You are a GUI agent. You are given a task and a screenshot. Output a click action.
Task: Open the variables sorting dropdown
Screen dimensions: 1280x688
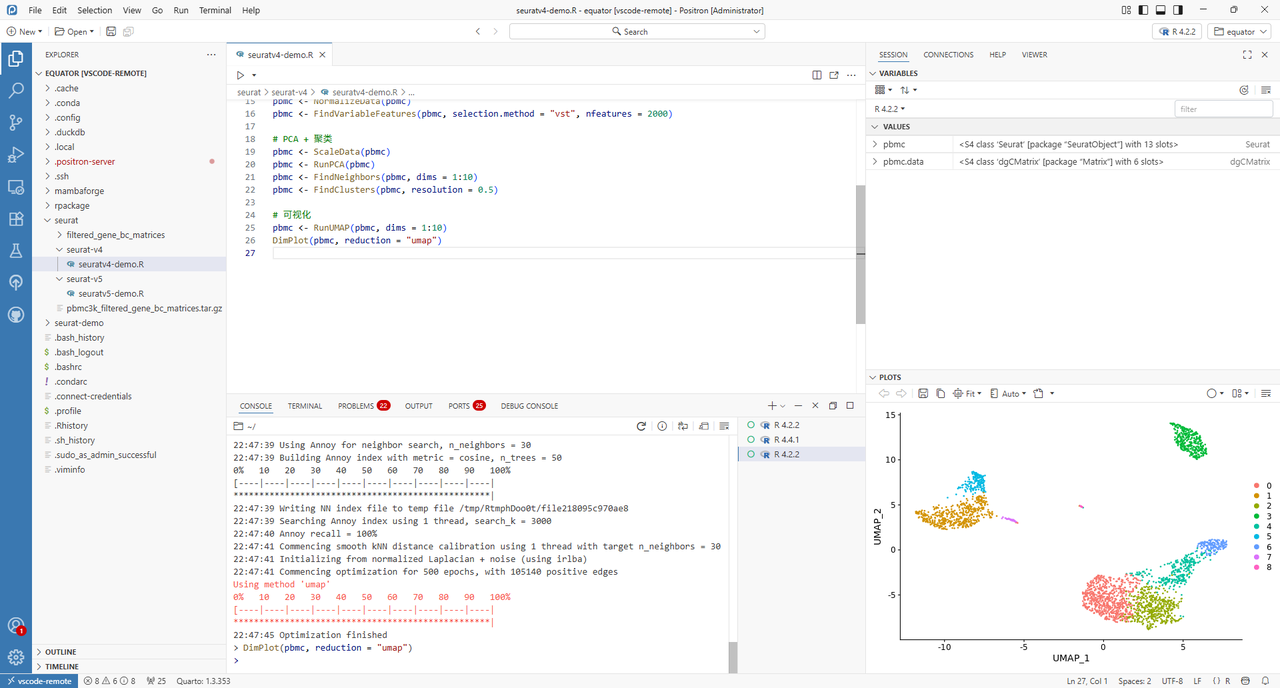click(908, 90)
